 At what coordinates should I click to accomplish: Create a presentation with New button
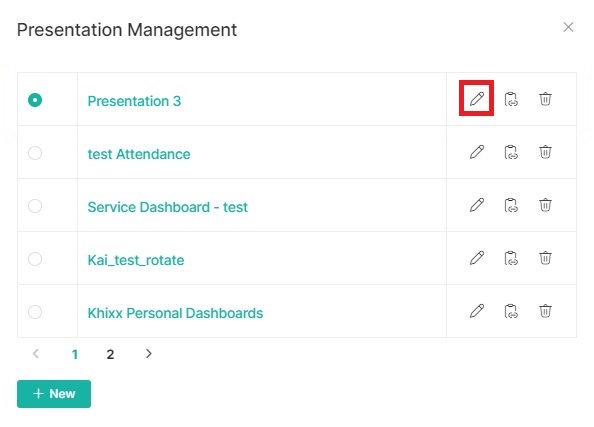click(x=54, y=394)
